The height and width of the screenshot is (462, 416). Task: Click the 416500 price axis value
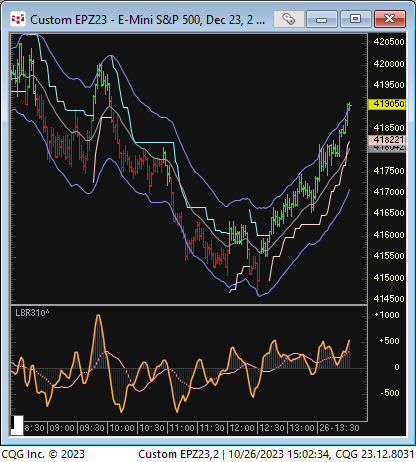[389, 213]
